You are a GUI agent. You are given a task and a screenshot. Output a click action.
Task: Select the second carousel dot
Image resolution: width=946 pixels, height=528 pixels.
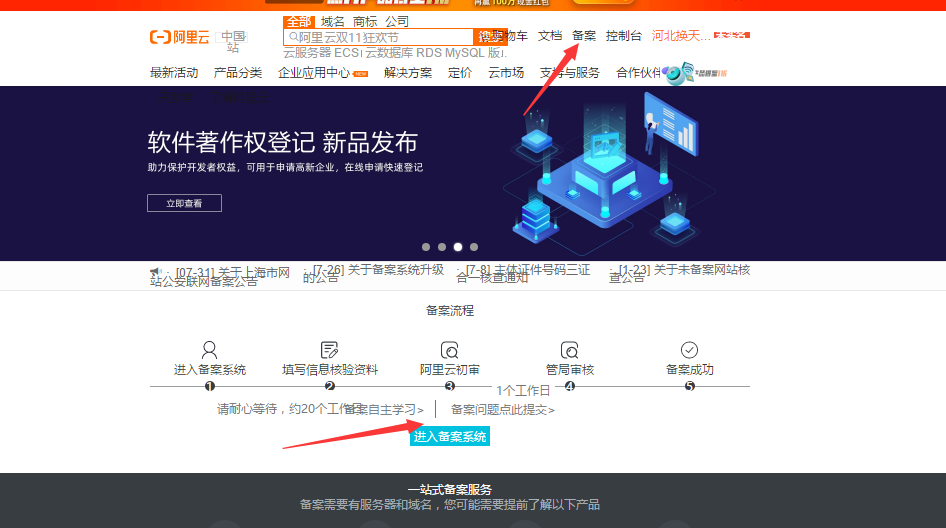pos(442,247)
